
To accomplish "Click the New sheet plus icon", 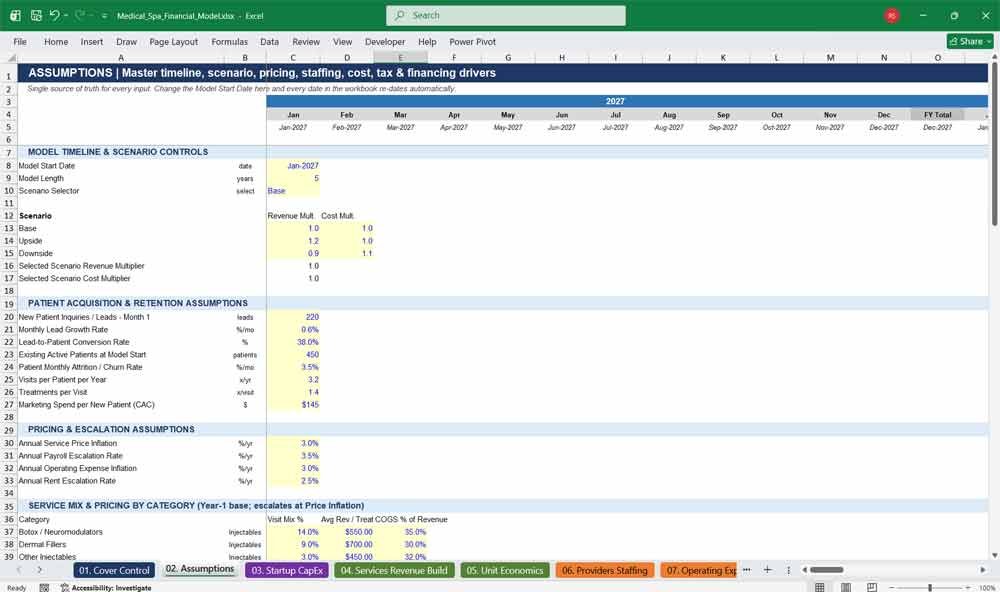I will [x=768, y=570].
